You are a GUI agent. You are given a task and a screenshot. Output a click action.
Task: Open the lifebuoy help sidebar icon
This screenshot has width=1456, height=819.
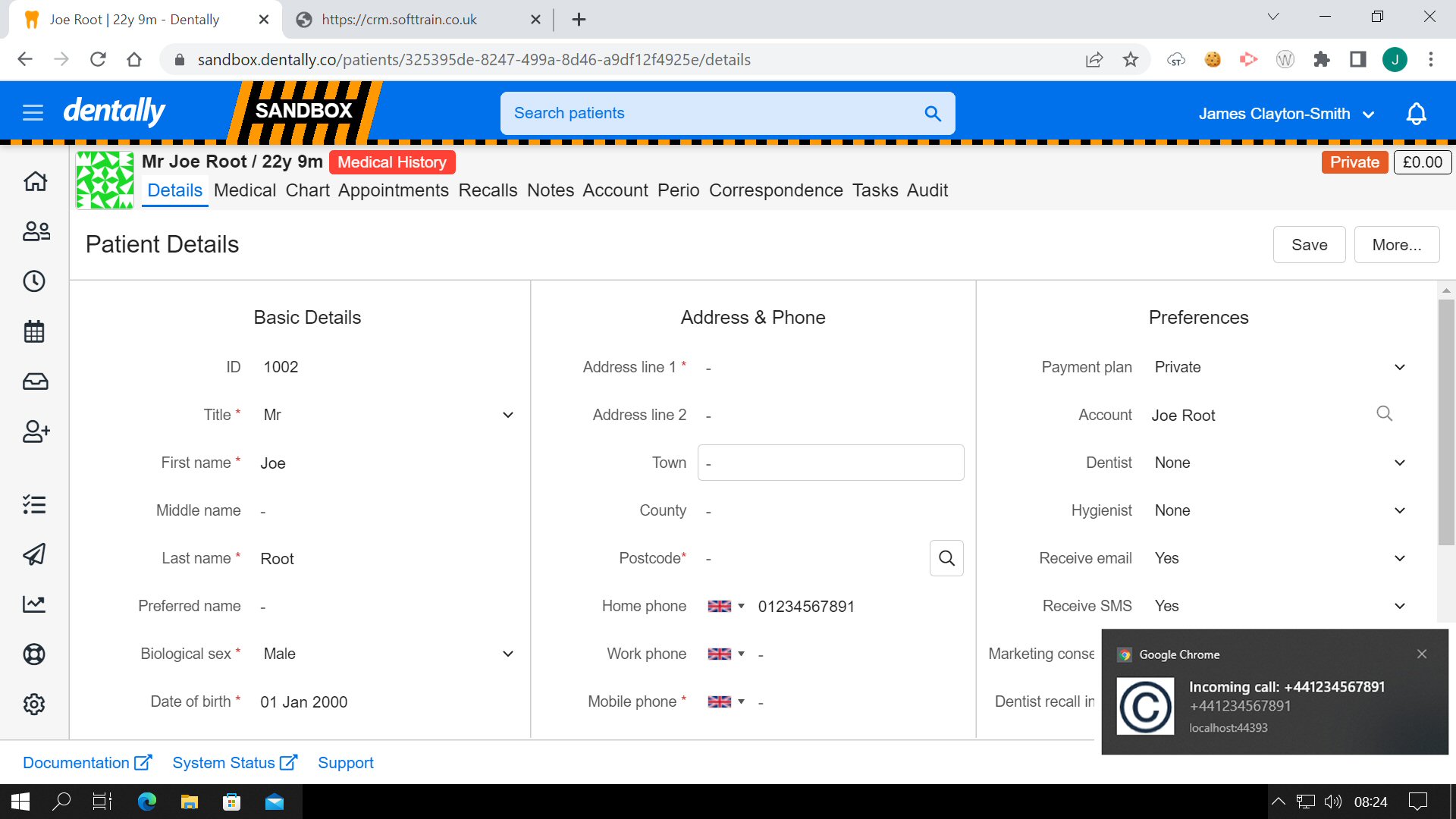34,654
